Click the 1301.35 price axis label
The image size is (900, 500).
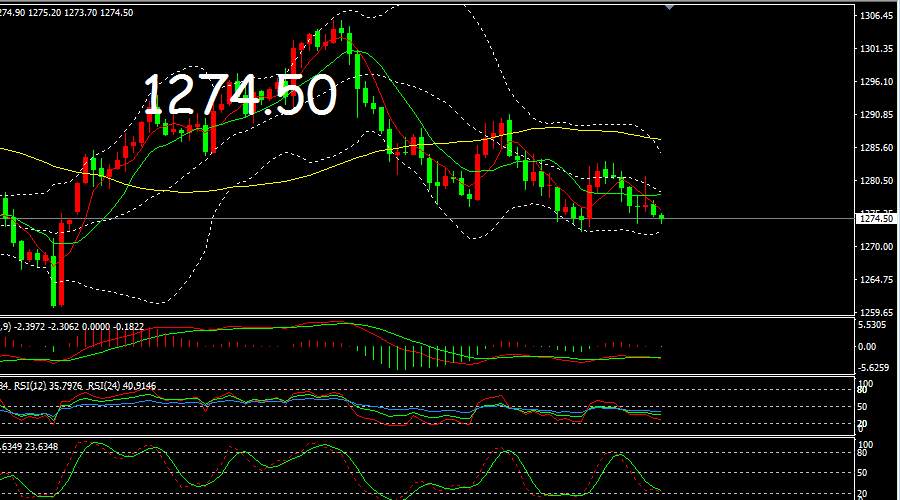pos(876,49)
